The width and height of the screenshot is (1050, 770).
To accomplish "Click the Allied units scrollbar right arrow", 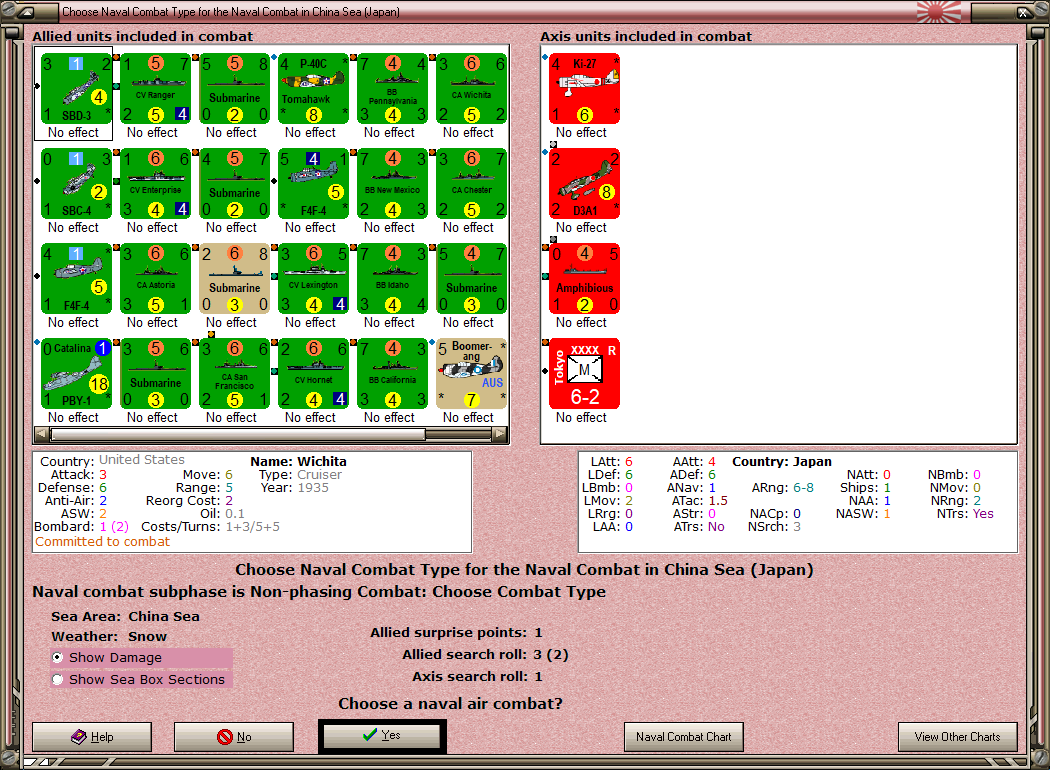I will coord(500,435).
